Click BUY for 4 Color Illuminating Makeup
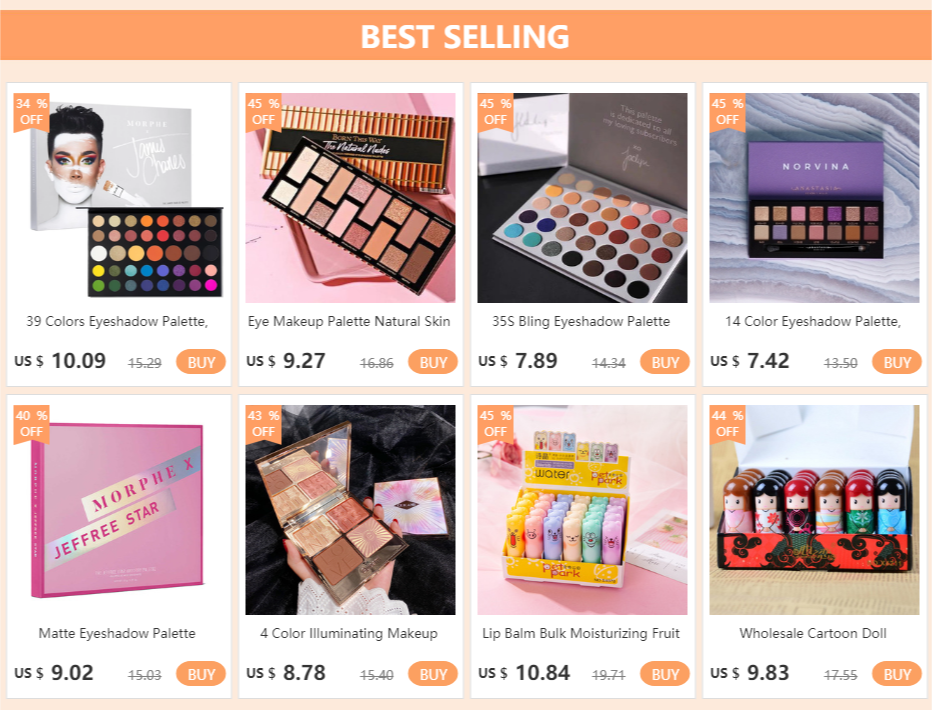The height and width of the screenshot is (710, 932). (x=433, y=674)
